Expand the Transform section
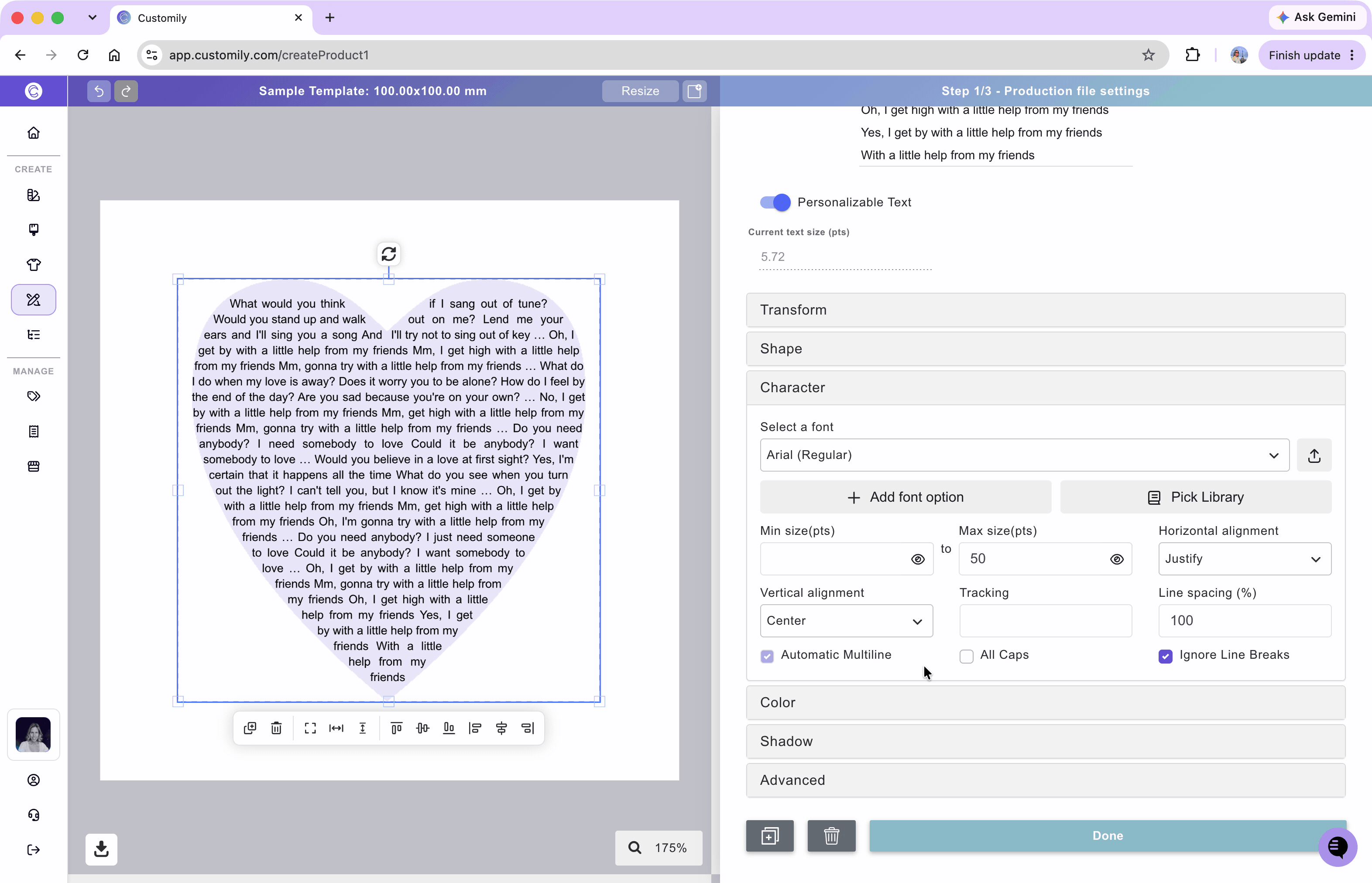 [x=1046, y=310]
